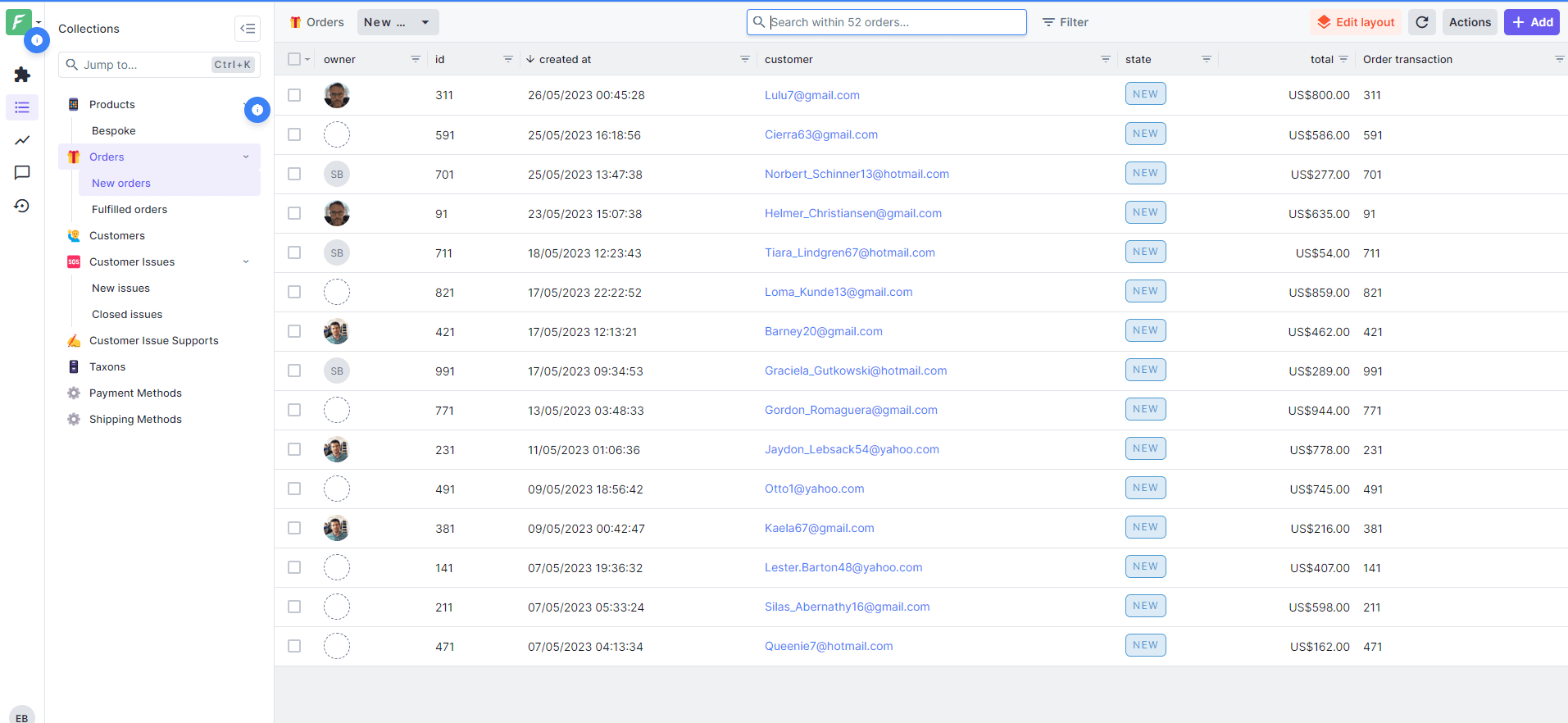Click the EB user avatar at bottom
The width and height of the screenshot is (1568, 723).
pyautogui.click(x=22, y=716)
